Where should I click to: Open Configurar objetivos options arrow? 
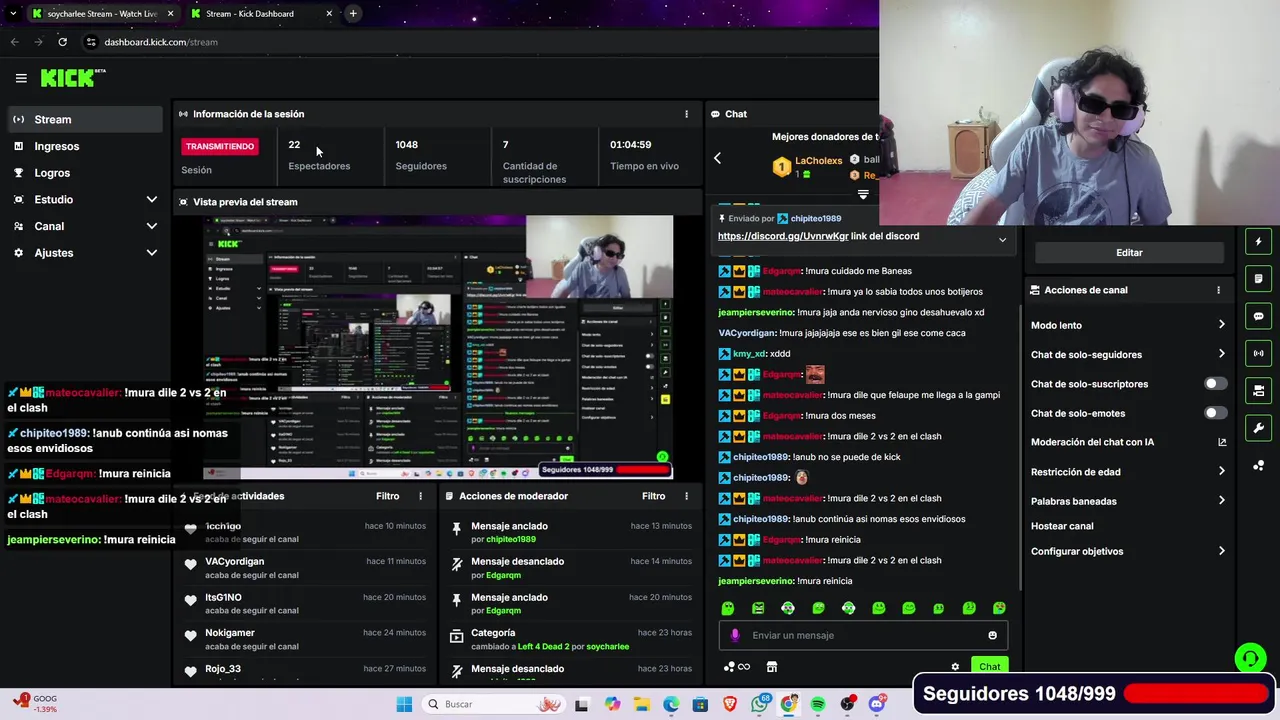click(1221, 551)
